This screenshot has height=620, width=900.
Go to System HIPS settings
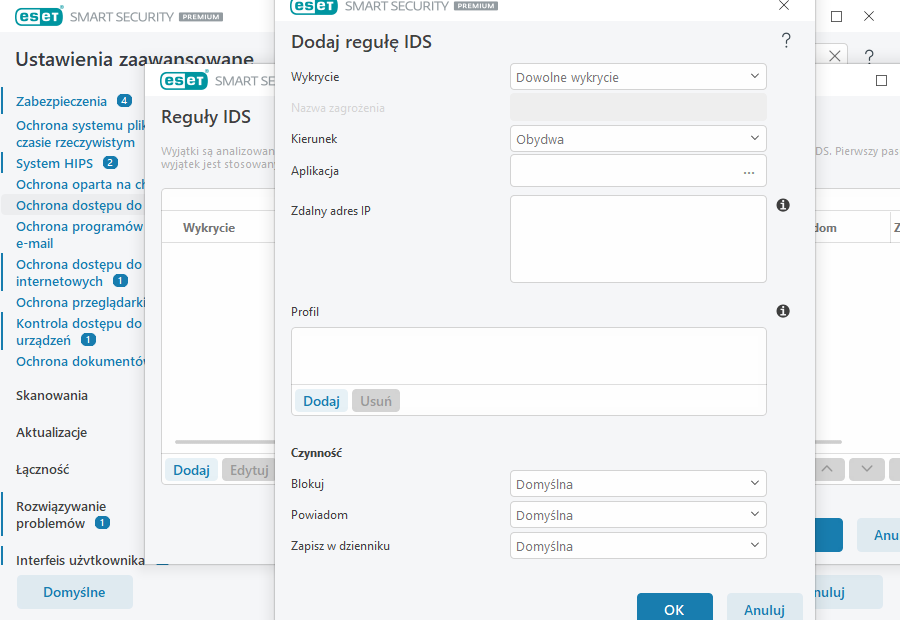(55, 163)
